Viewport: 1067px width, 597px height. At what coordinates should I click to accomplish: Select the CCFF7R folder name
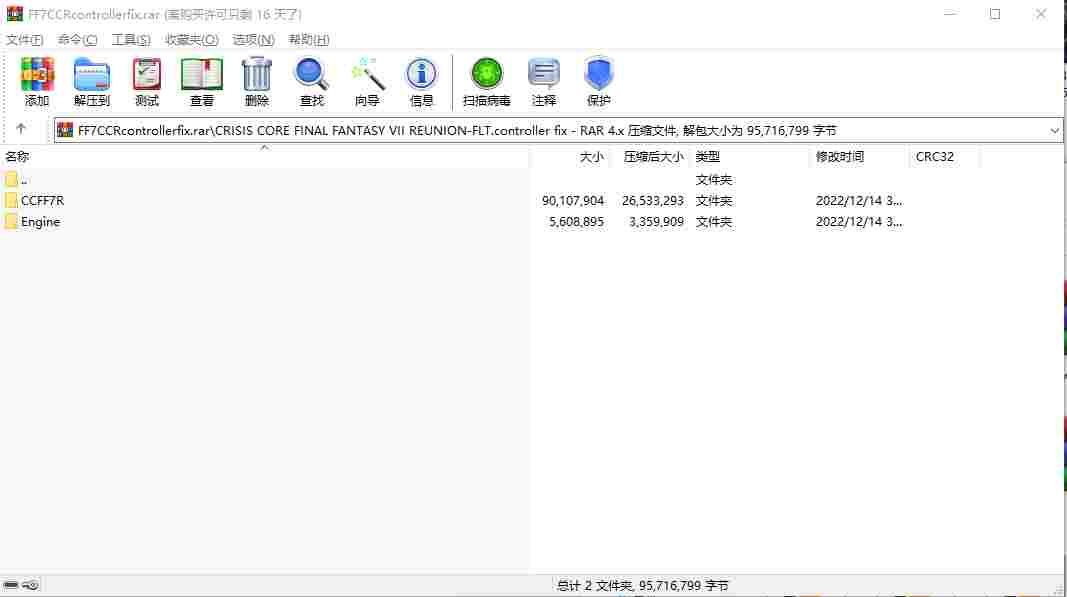coord(42,201)
